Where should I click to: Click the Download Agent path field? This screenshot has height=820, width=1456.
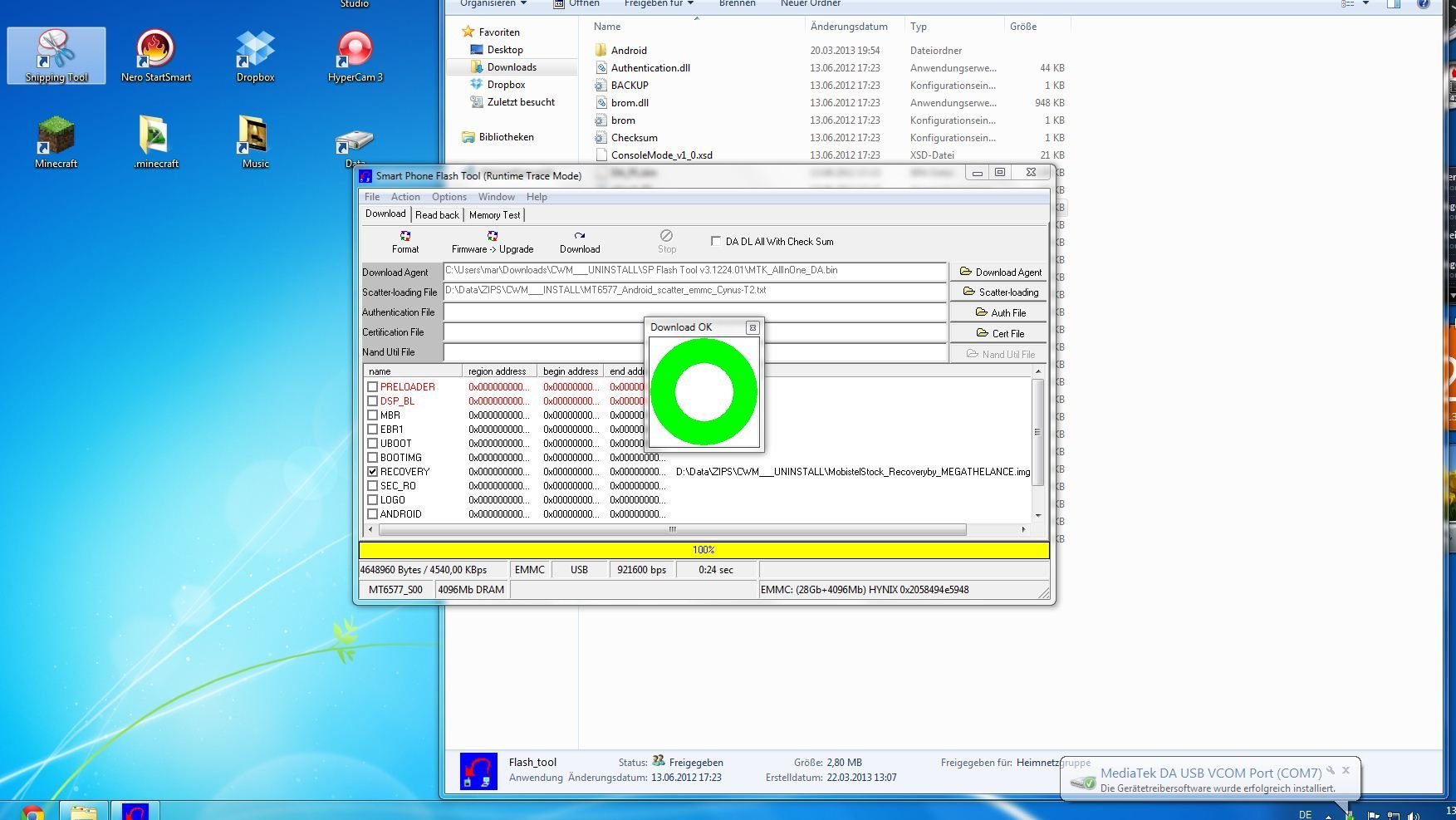pos(694,271)
